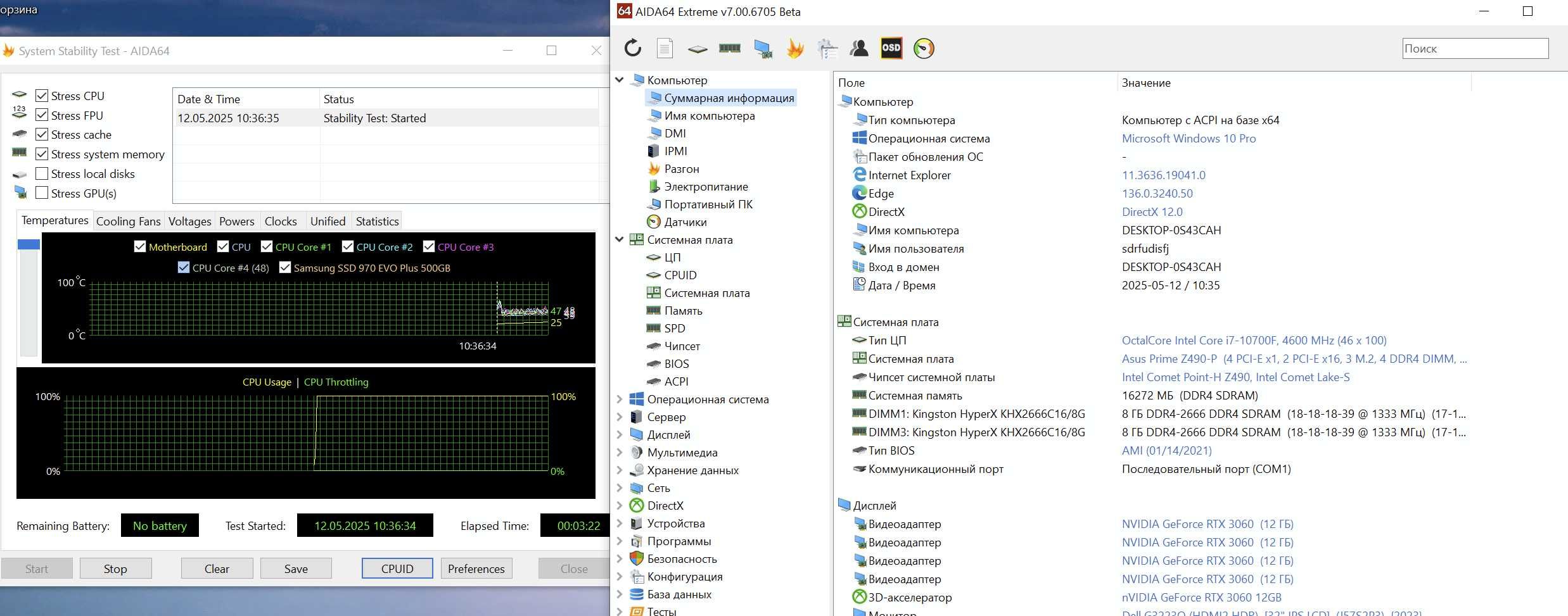Click the Save button

tap(296, 569)
